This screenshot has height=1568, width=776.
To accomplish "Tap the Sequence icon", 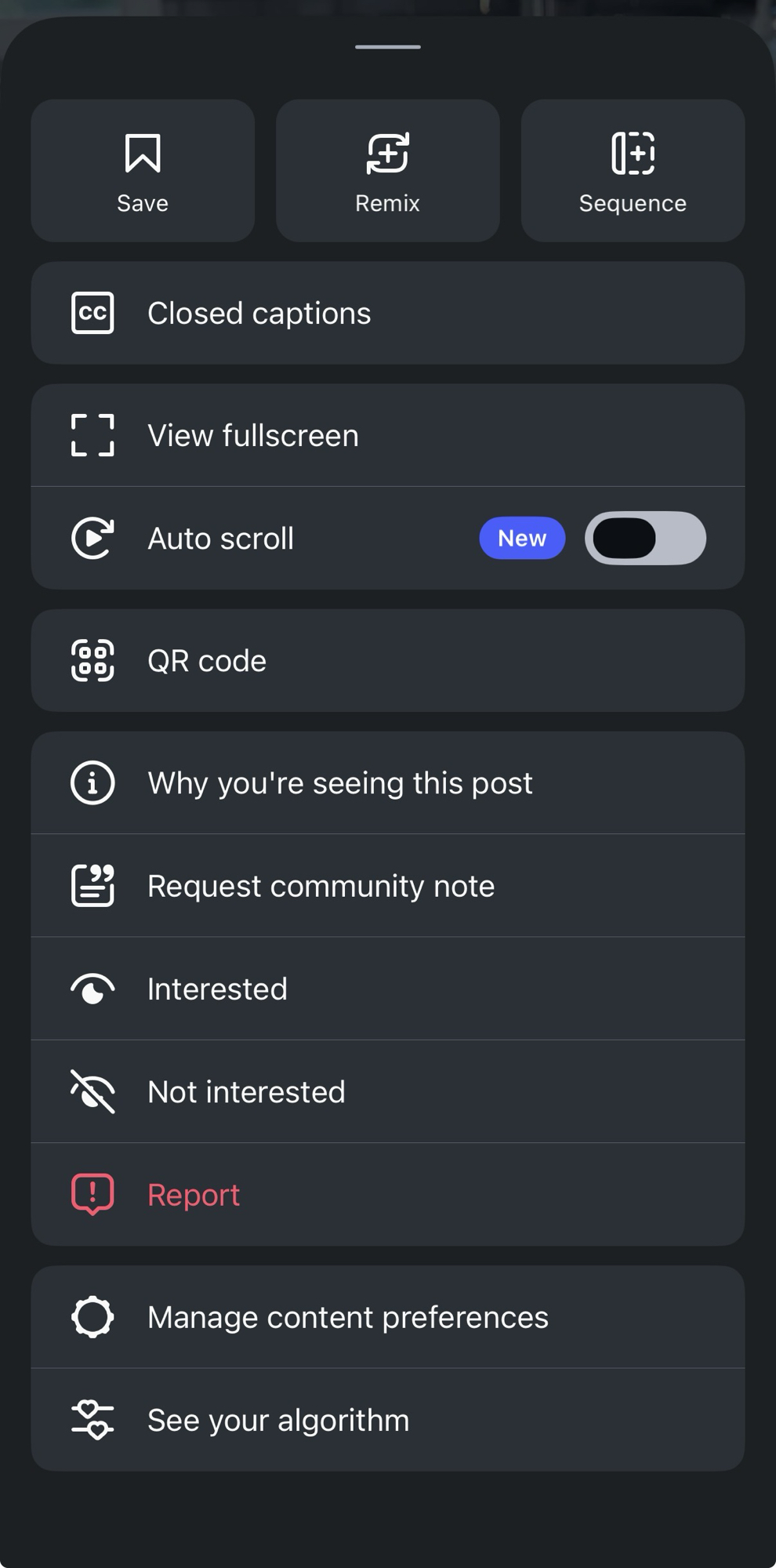I will [633, 153].
